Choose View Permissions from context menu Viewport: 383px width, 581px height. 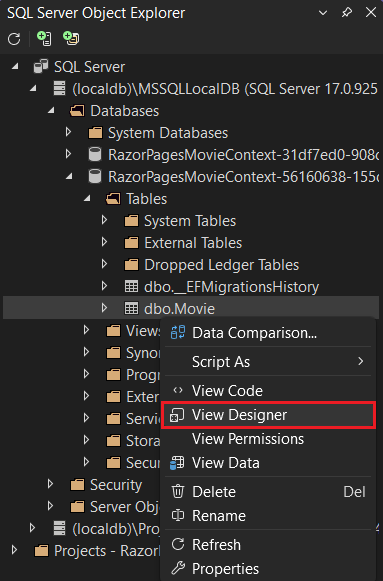tap(268, 439)
